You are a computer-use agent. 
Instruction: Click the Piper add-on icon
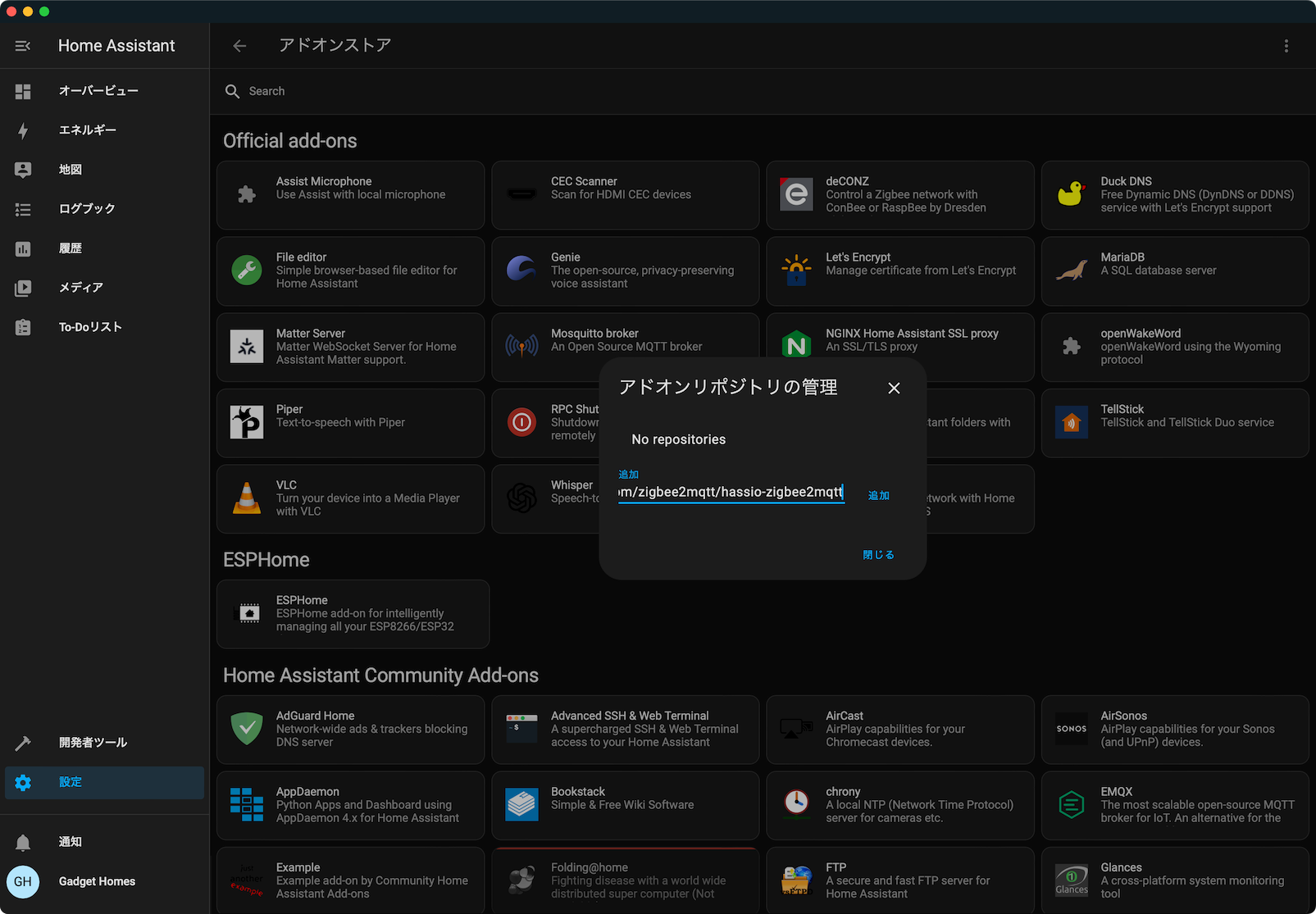[x=247, y=422]
